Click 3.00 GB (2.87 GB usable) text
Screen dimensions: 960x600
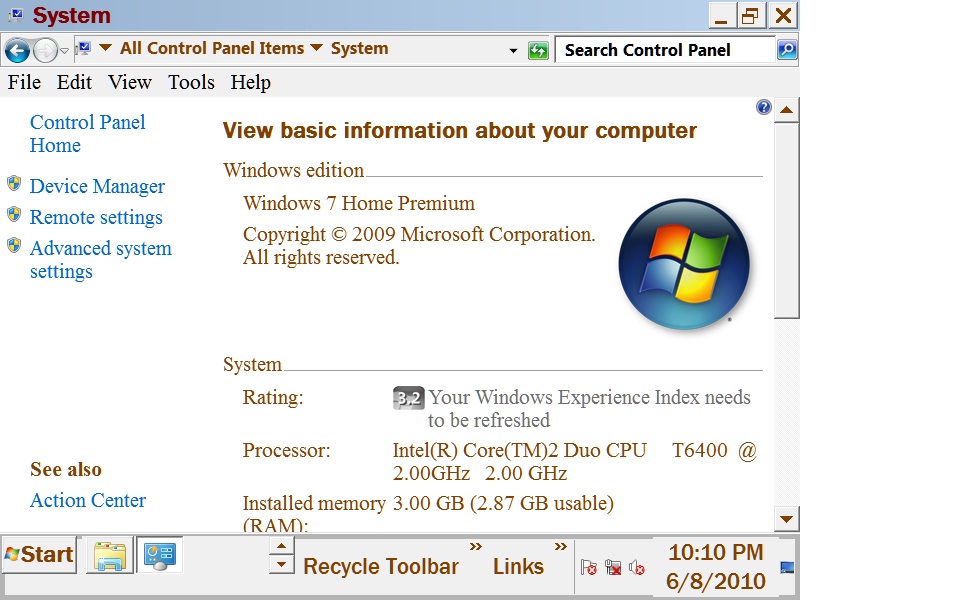point(503,503)
